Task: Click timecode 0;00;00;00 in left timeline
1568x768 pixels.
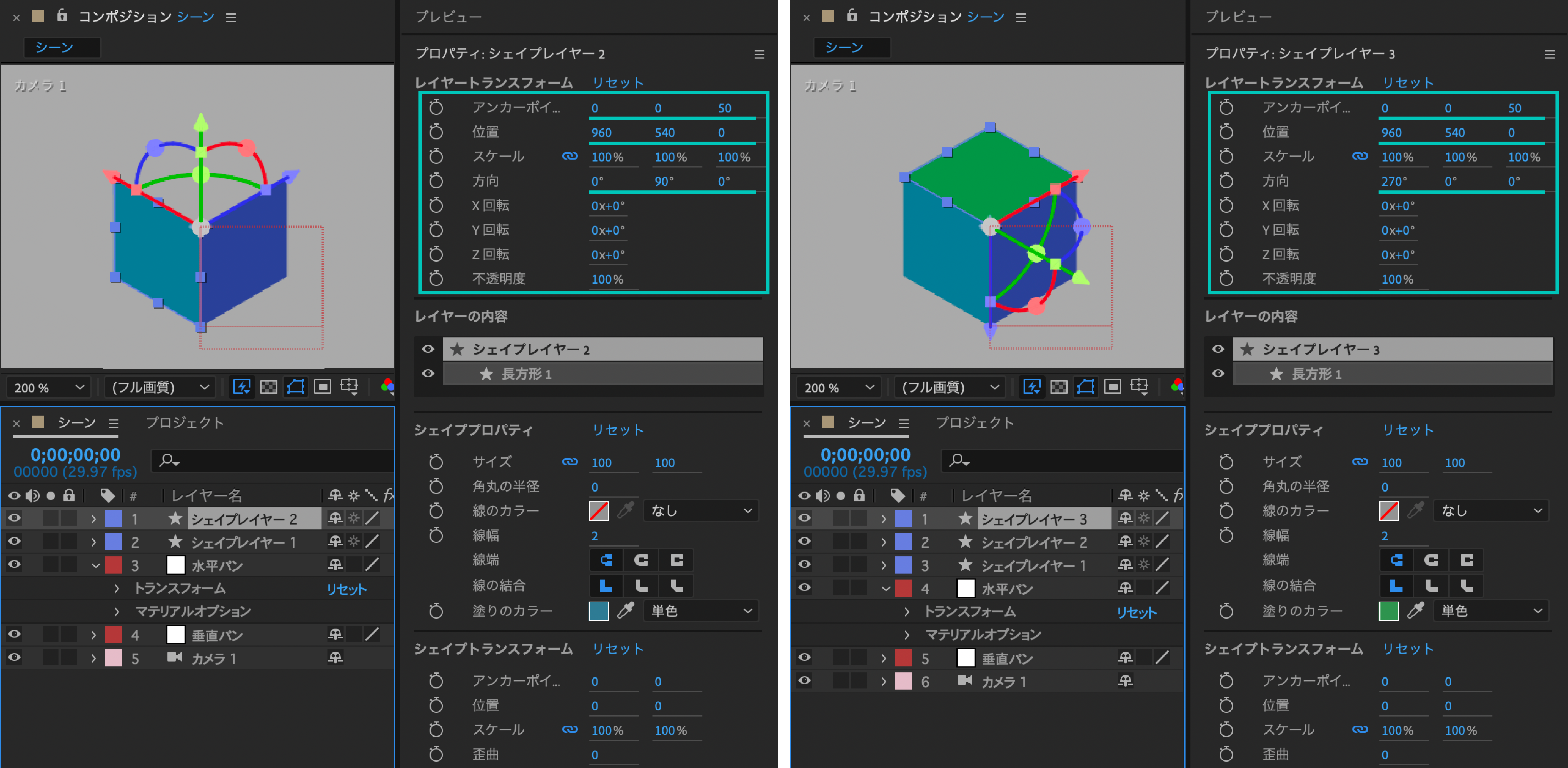Action: click(x=75, y=455)
